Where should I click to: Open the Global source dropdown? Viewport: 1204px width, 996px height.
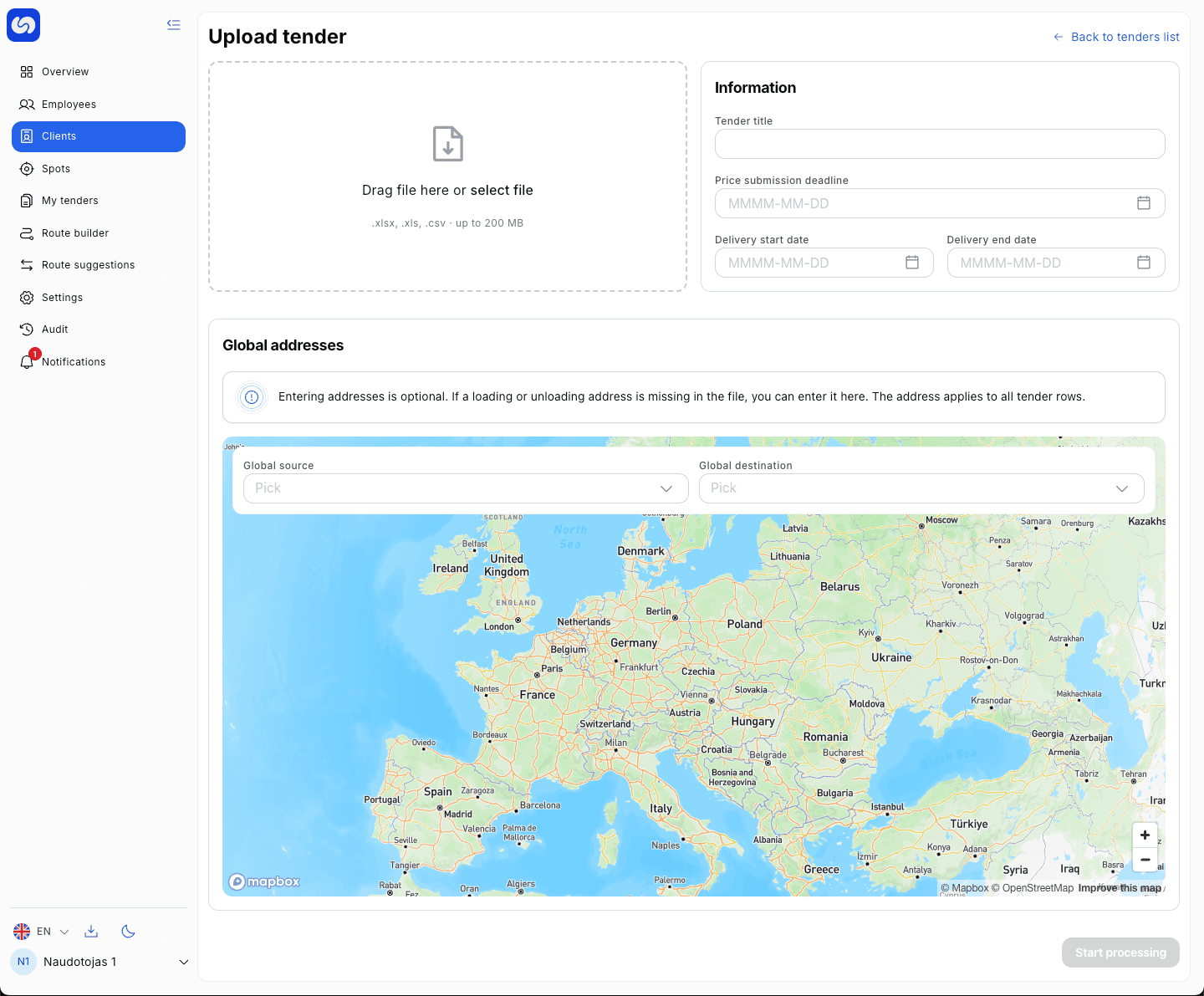click(x=466, y=488)
